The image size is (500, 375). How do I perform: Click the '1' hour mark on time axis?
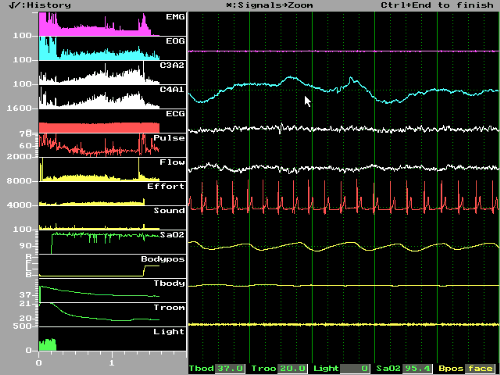pyautogui.click(x=112, y=363)
